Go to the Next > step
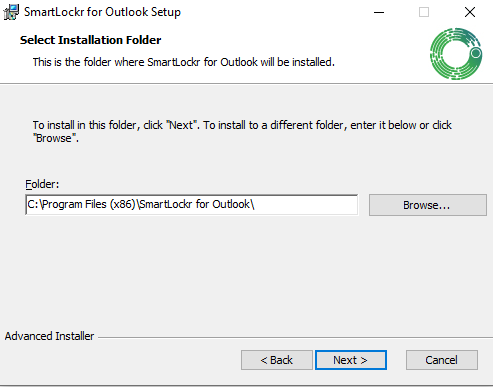The width and height of the screenshot is (493, 387). [x=351, y=360]
